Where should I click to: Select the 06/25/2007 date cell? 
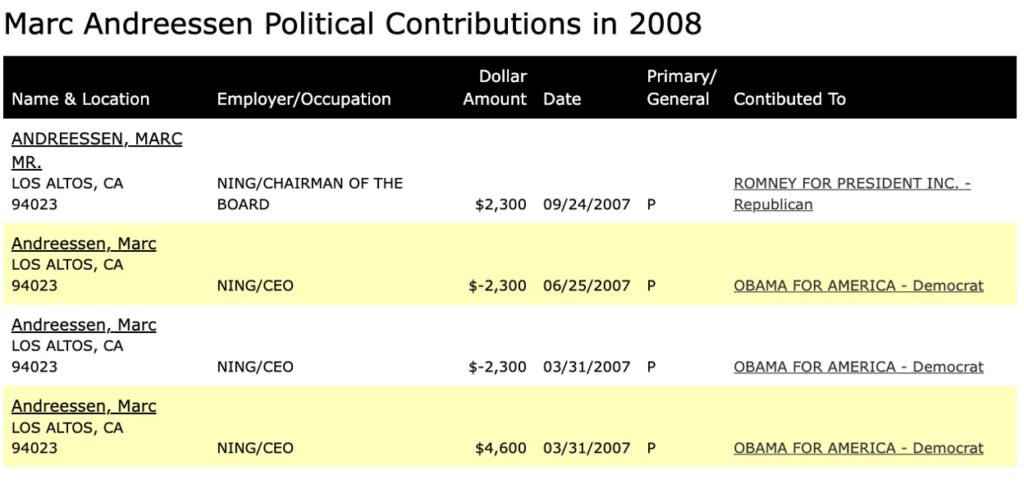pyautogui.click(x=587, y=286)
